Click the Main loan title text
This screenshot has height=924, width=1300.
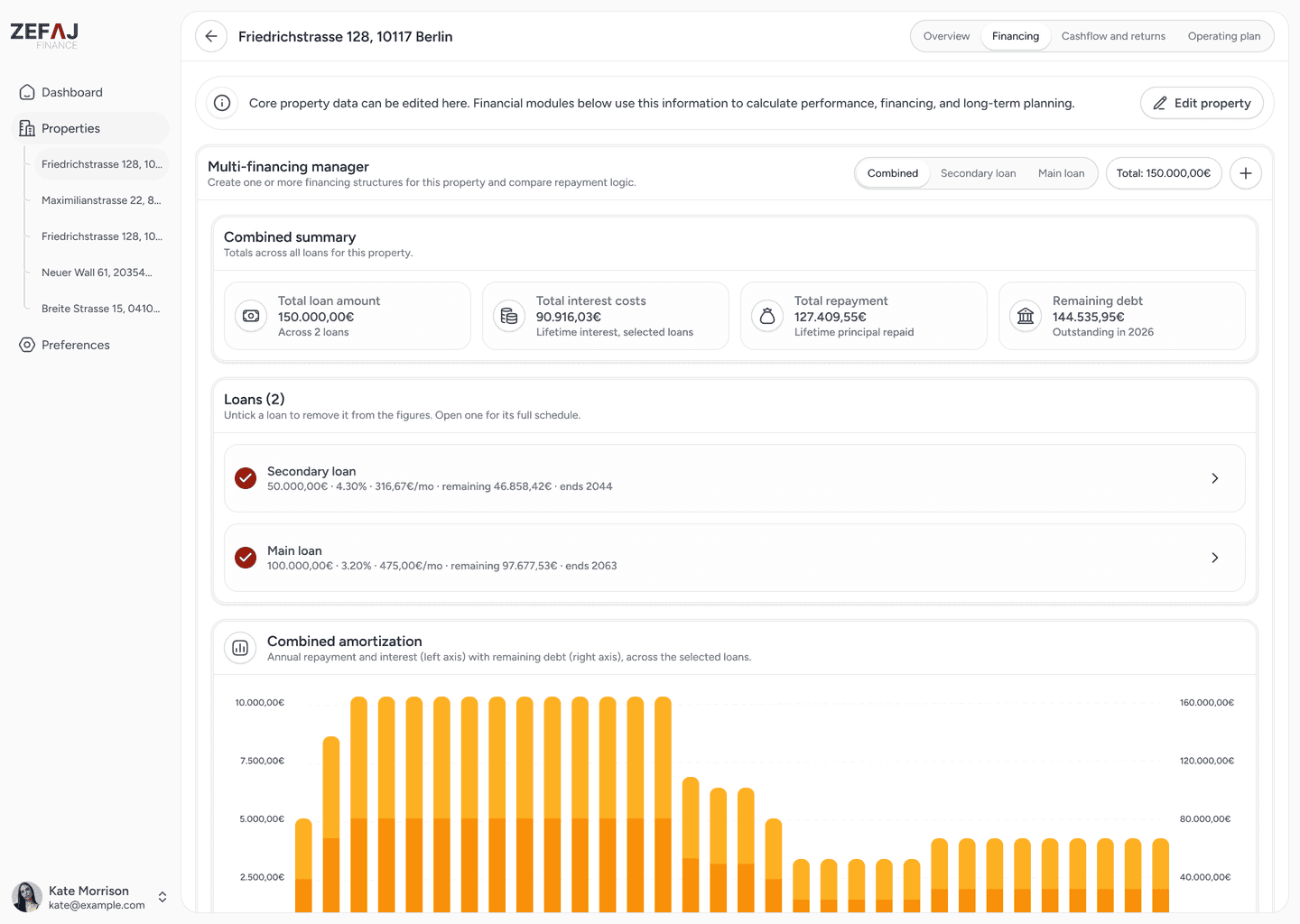click(294, 550)
